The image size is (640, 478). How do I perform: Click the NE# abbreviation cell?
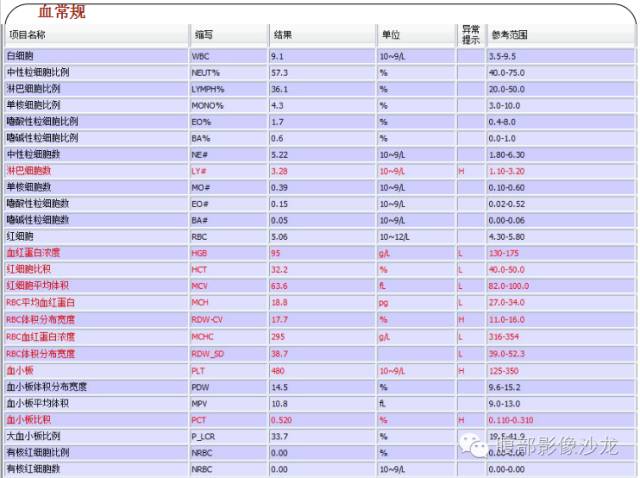[x=200, y=155]
